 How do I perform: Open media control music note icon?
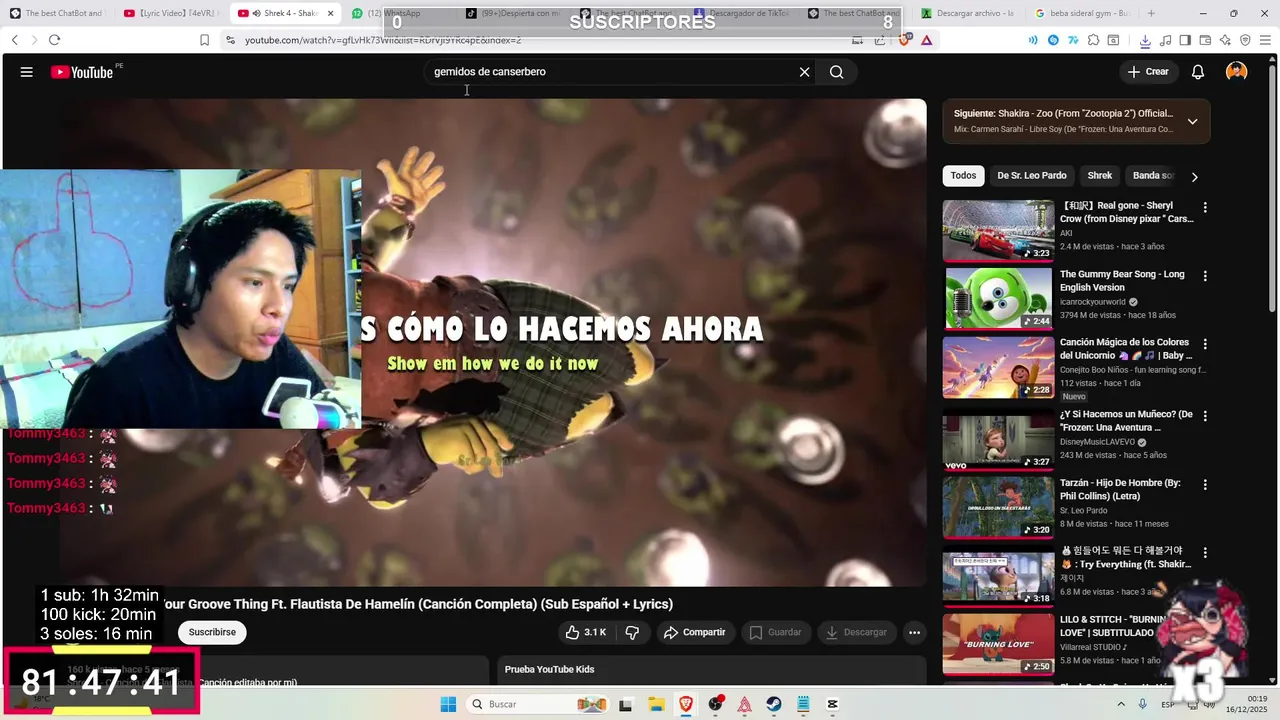[x=1165, y=40]
